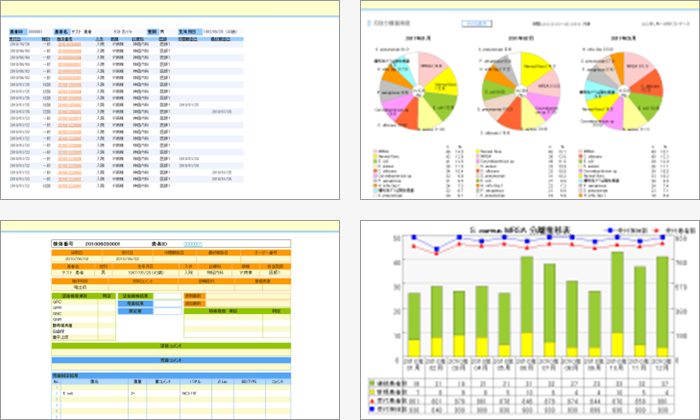
Task: Click white field beside the green 塗抹 result label
Action: 167,296
